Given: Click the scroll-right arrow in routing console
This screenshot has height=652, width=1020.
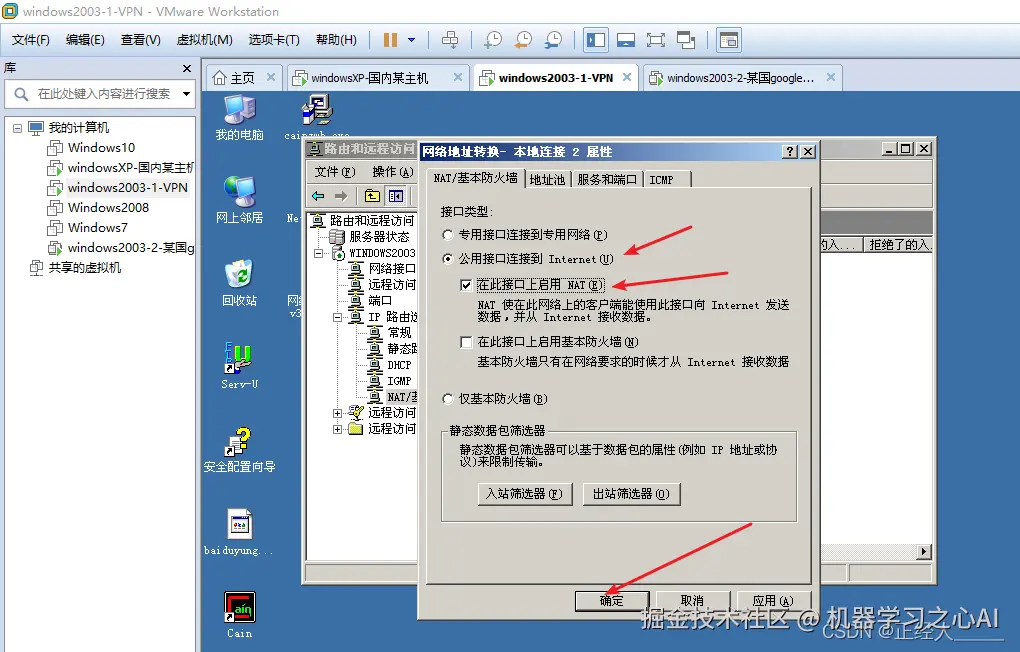Looking at the screenshot, I should pyautogui.click(x=924, y=552).
